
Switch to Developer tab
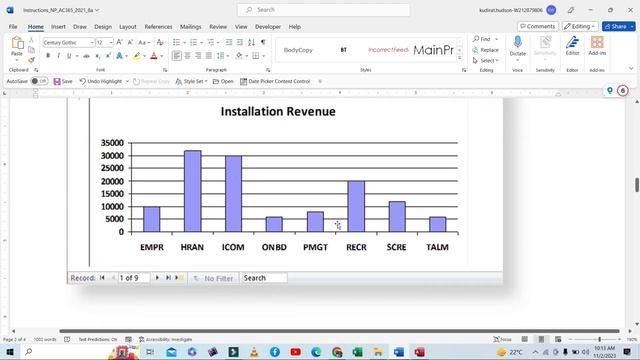[x=268, y=27]
